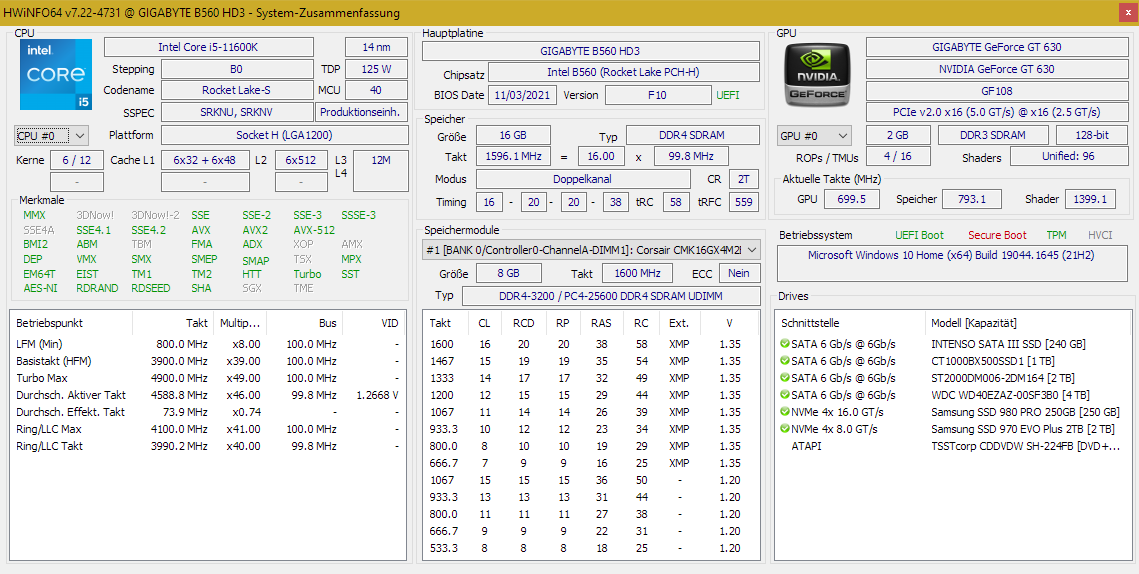
Task: Select the 1467 XMP timing row
Action: (591, 361)
